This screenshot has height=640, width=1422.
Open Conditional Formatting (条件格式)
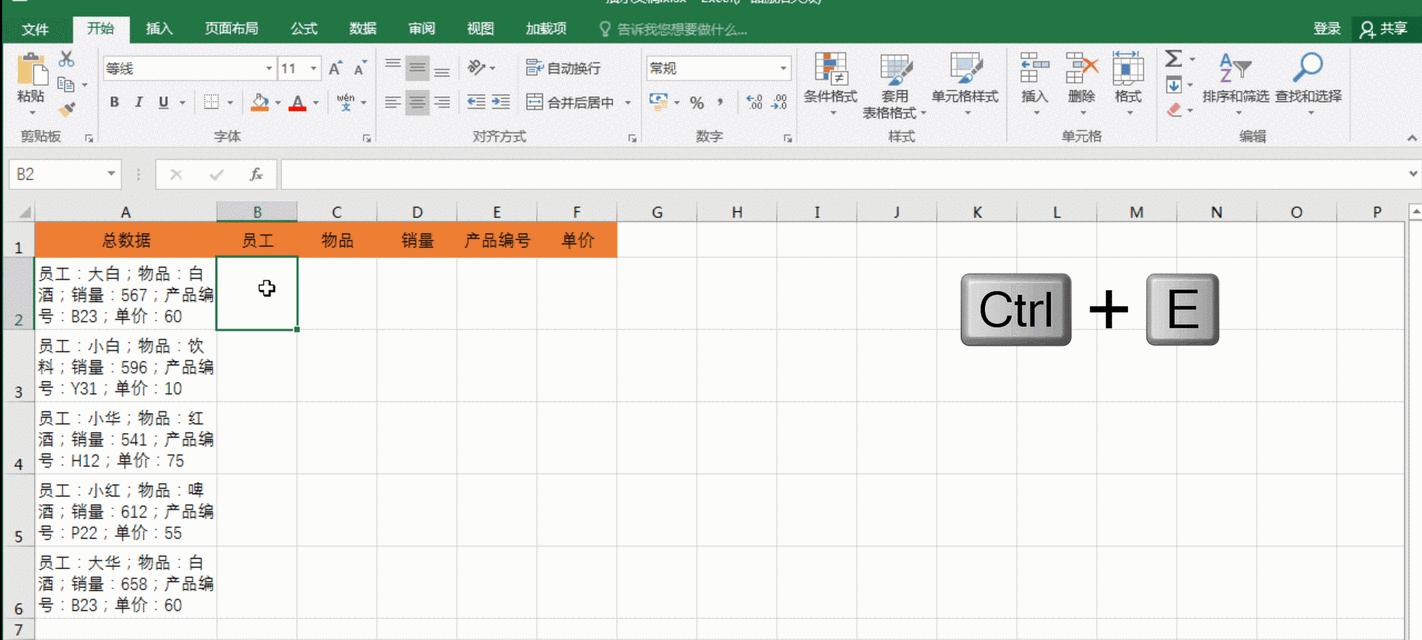click(x=831, y=85)
